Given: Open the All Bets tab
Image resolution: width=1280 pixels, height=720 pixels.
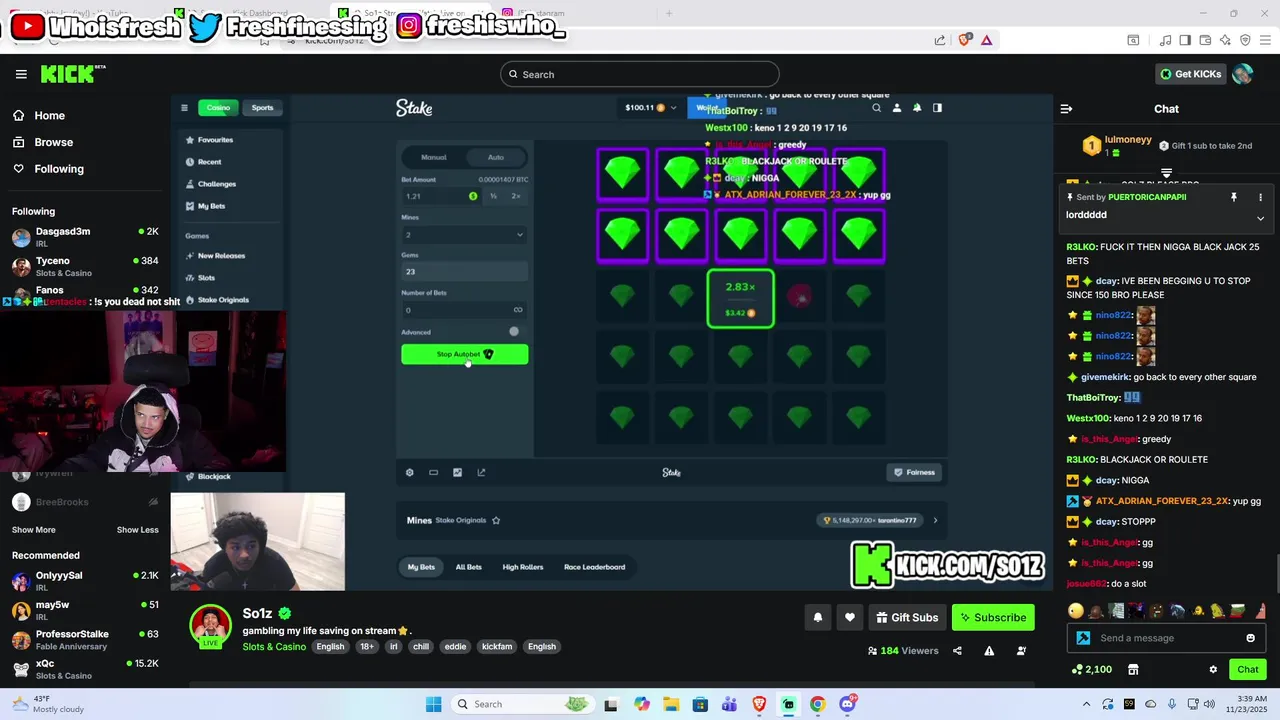Looking at the screenshot, I should coord(469,567).
